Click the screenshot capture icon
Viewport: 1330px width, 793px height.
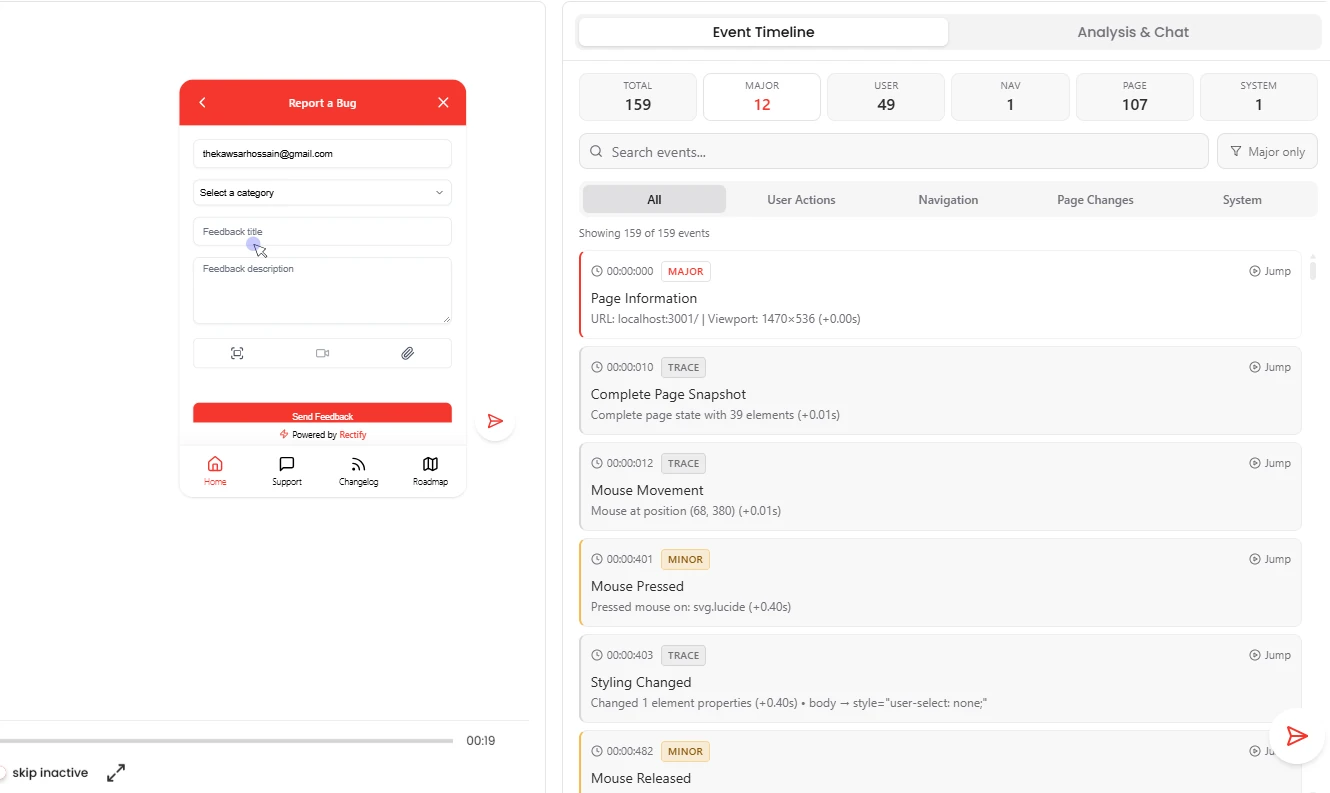tap(237, 353)
